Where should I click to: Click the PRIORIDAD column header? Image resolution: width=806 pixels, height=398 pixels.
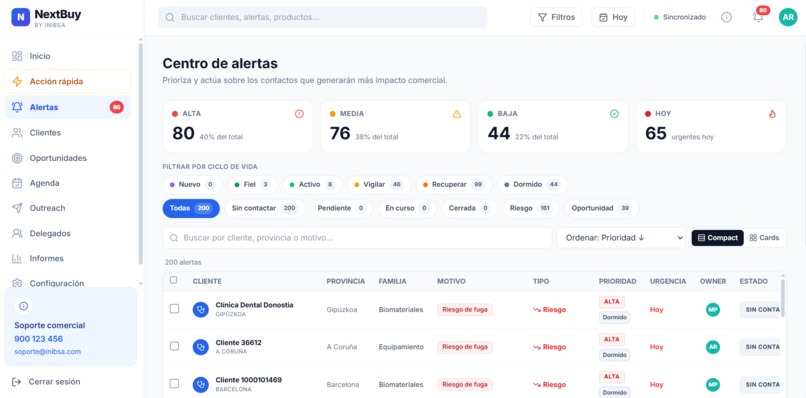pyautogui.click(x=617, y=281)
